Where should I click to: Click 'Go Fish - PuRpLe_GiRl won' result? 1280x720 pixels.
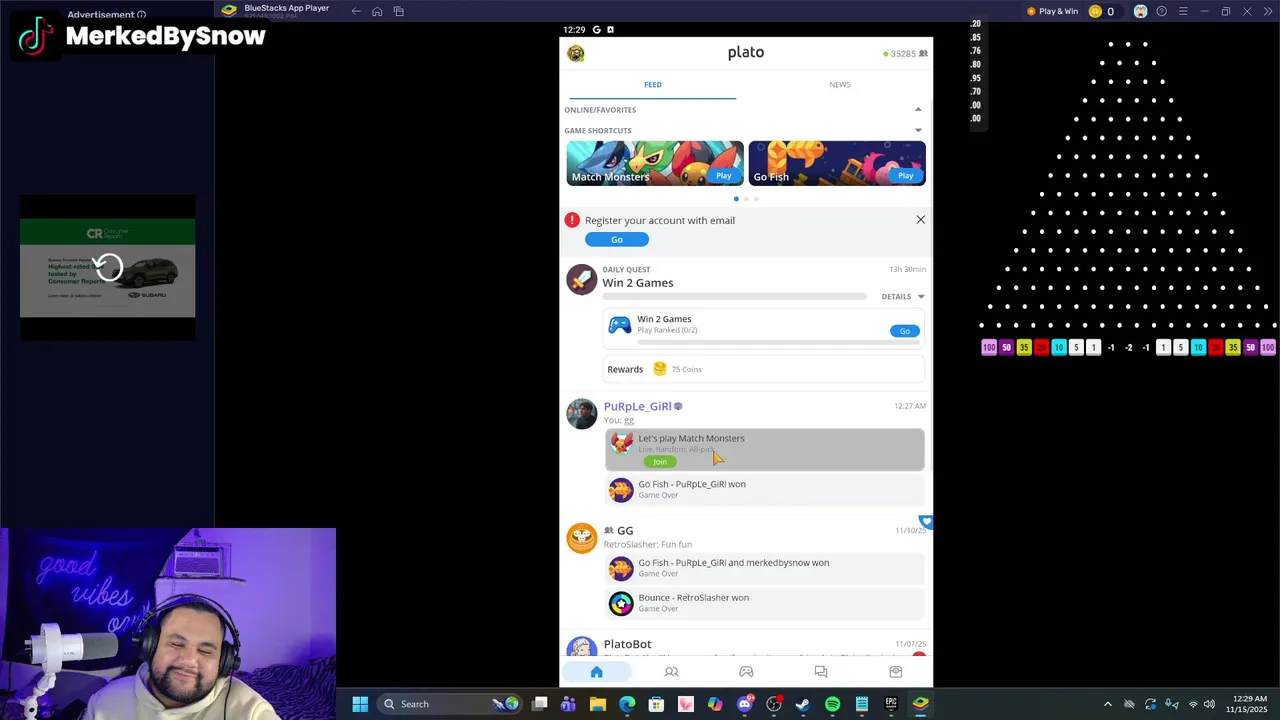764,489
